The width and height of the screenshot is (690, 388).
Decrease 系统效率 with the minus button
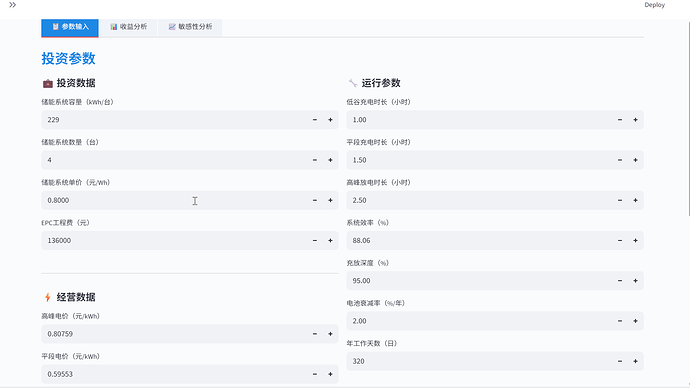pyautogui.click(x=620, y=241)
